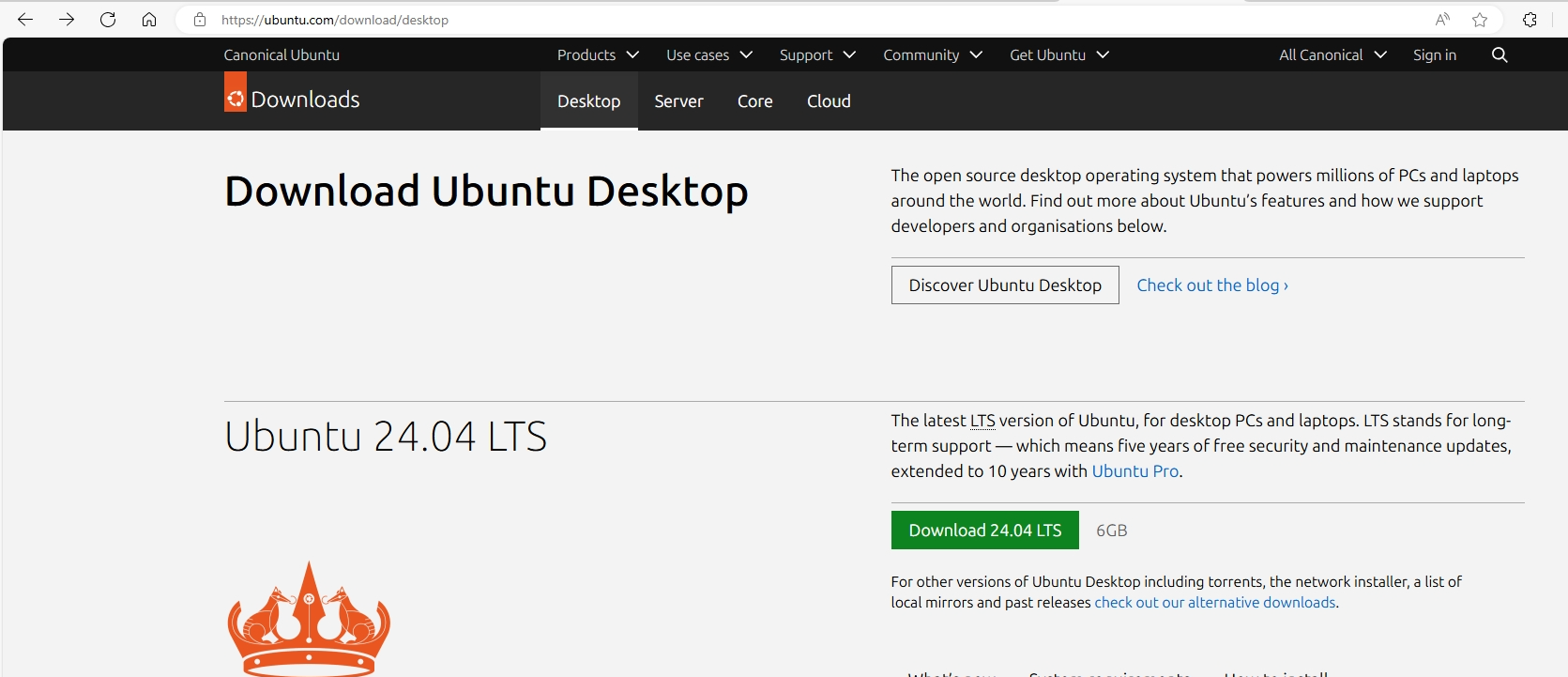Open the browser extensions puzzle icon

(x=1530, y=20)
